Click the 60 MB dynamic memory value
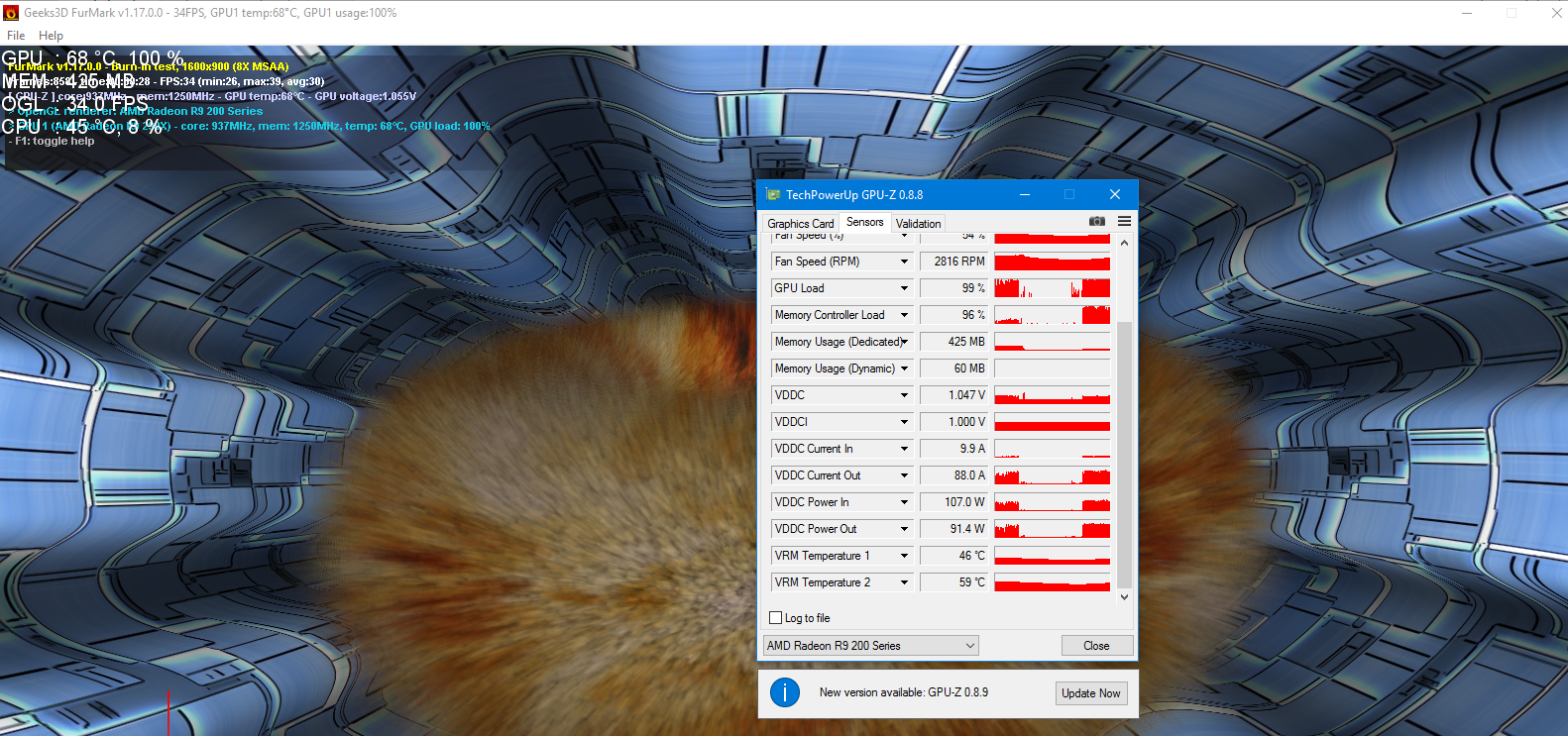The image size is (1568, 737). coord(954,368)
